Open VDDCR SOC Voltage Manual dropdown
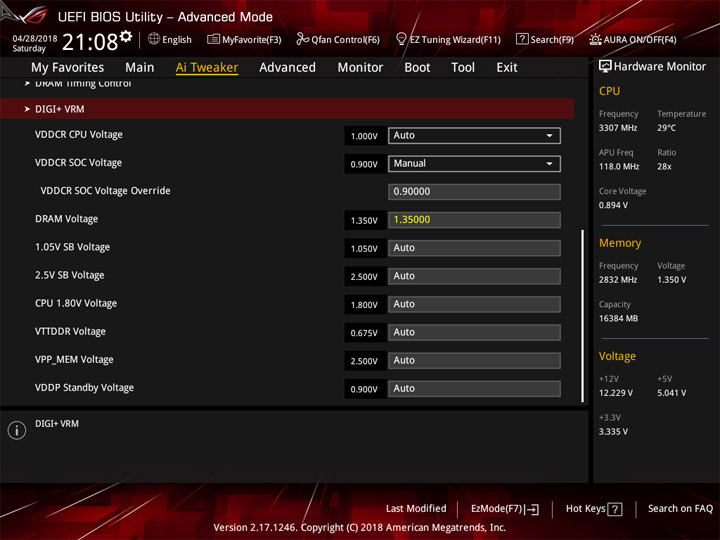This screenshot has width=720, height=540. pos(474,163)
